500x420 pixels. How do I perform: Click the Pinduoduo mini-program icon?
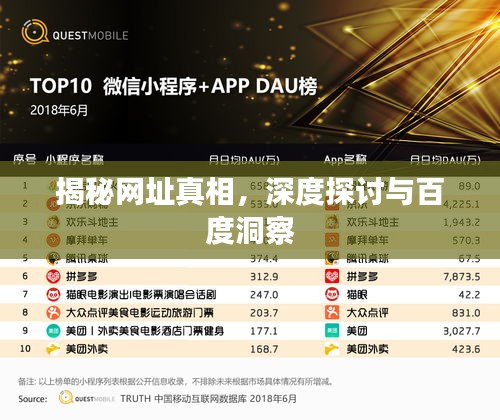click(x=53, y=276)
